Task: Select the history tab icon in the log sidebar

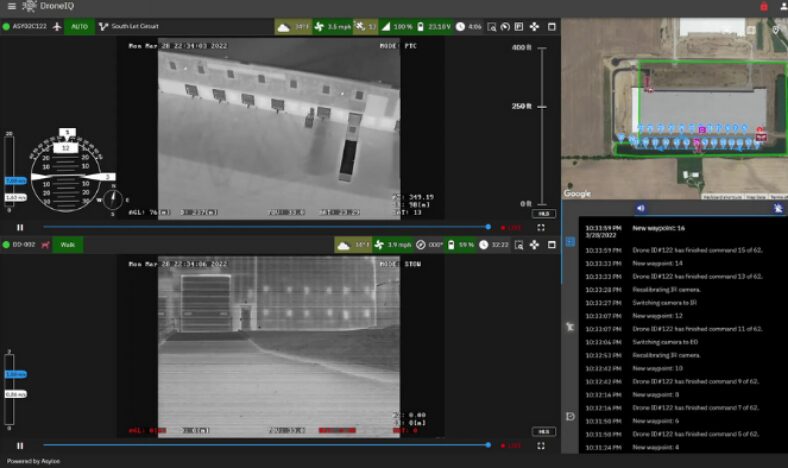Action: pyautogui.click(x=570, y=416)
